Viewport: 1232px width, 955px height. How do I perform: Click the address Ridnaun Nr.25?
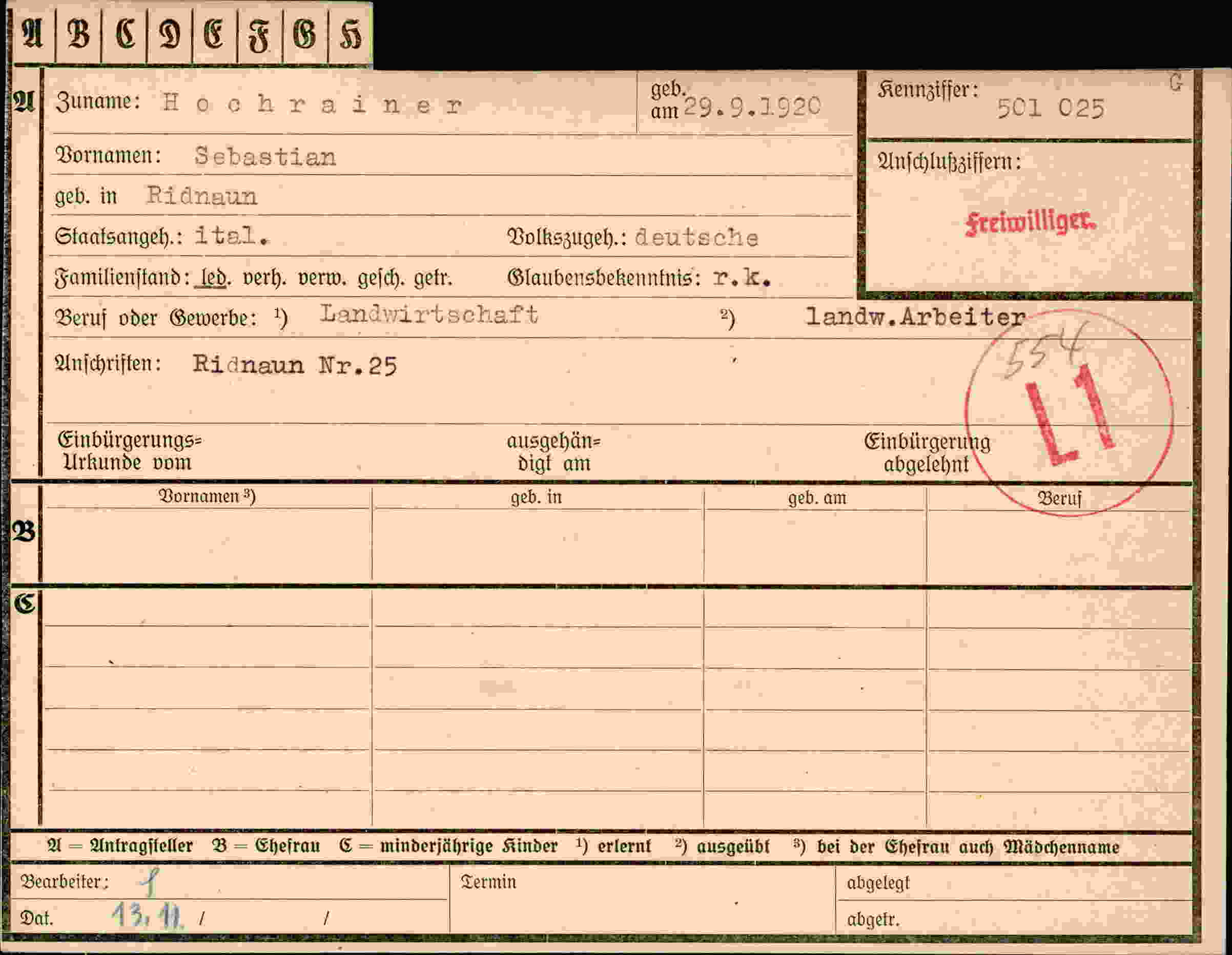click(x=295, y=364)
